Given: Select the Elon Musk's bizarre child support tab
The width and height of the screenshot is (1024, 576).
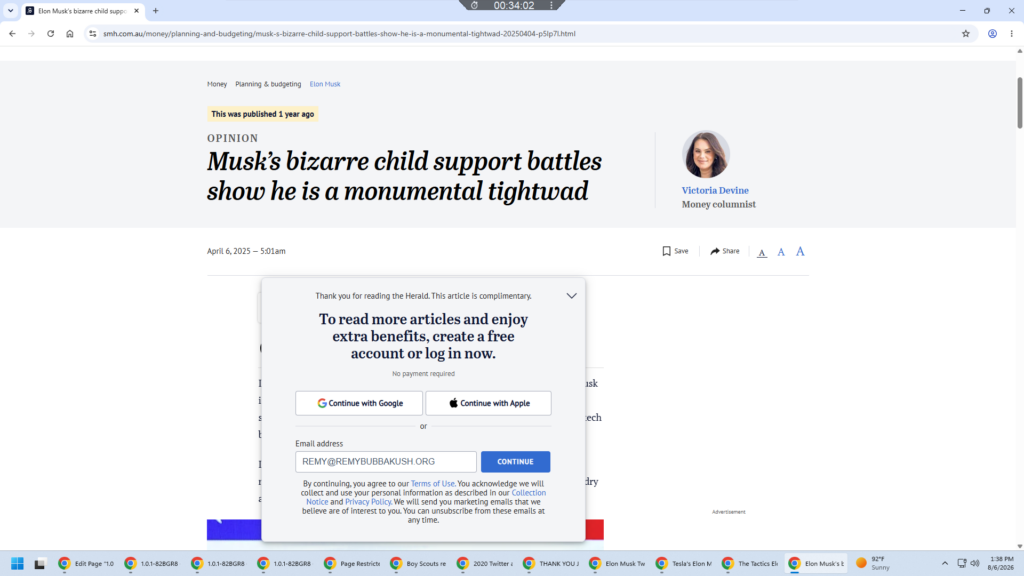Looking at the screenshot, I should click(82, 10).
